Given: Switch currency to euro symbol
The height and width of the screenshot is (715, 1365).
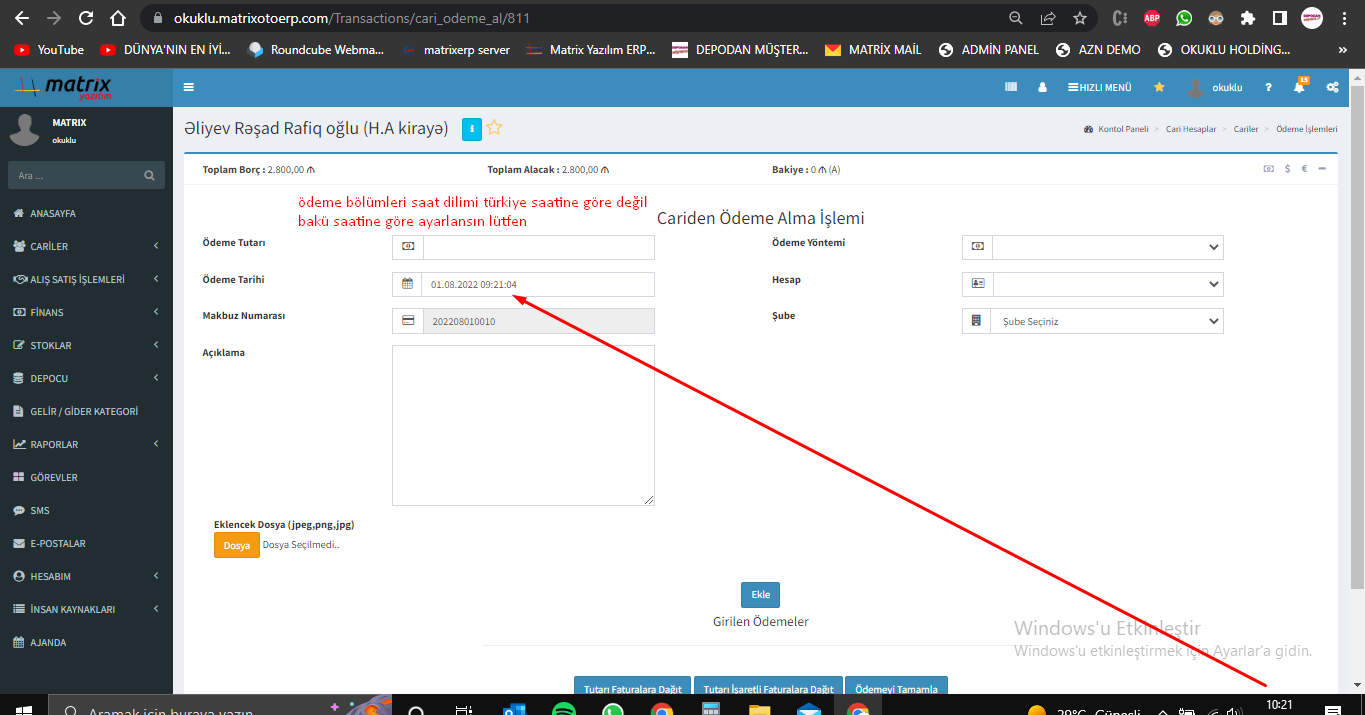Looking at the screenshot, I should coord(1305,169).
